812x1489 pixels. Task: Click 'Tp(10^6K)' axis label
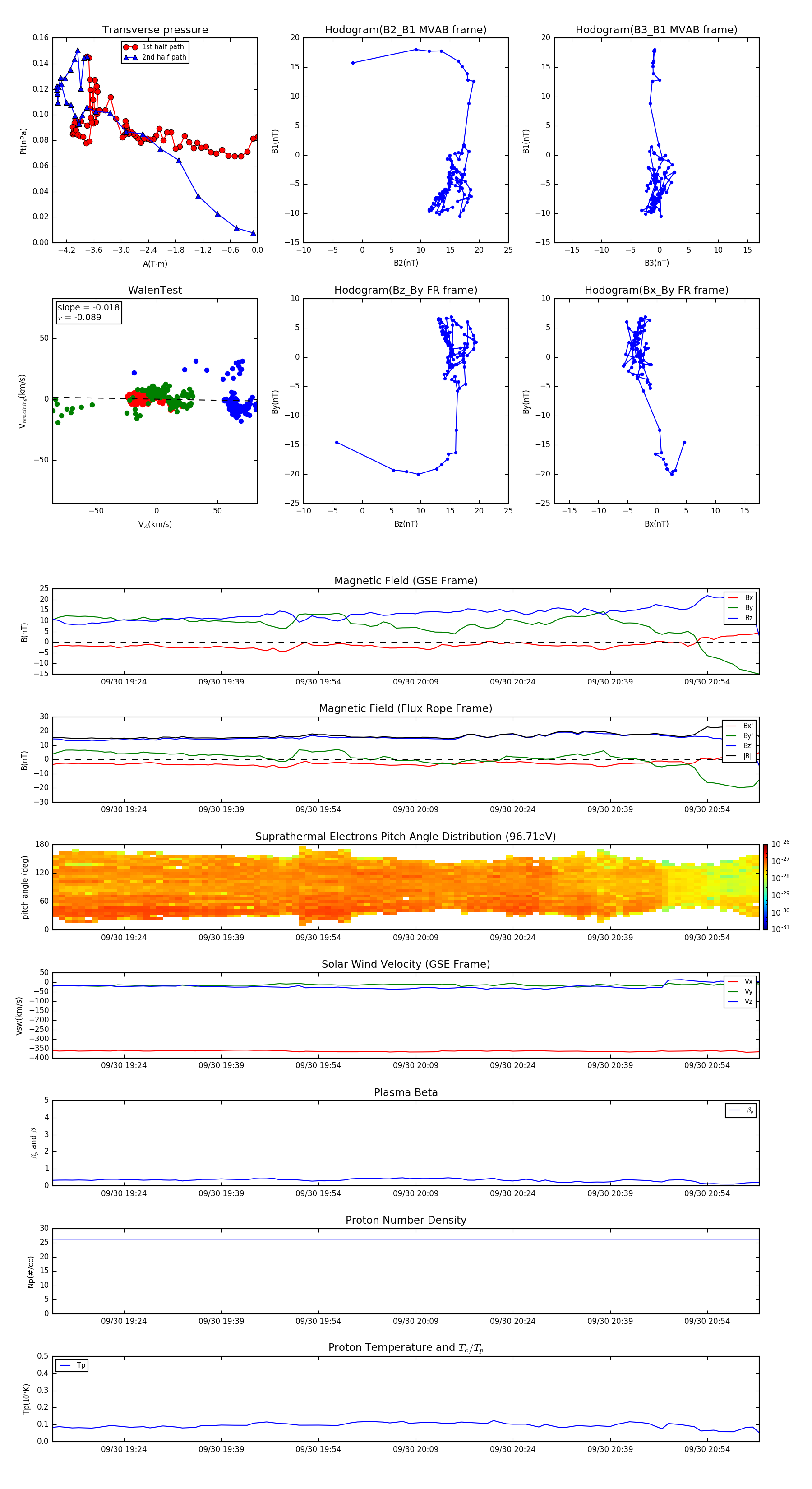(x=26, y=1399)
